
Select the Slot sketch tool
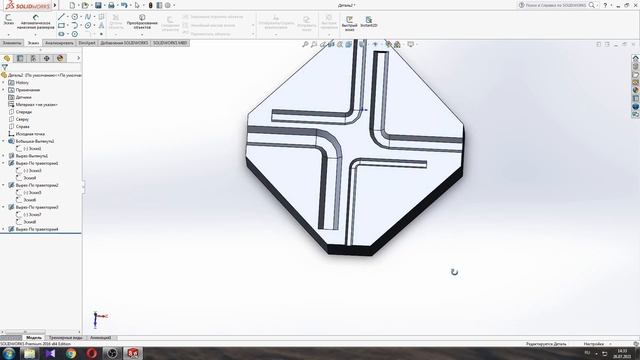coord(61,34)
